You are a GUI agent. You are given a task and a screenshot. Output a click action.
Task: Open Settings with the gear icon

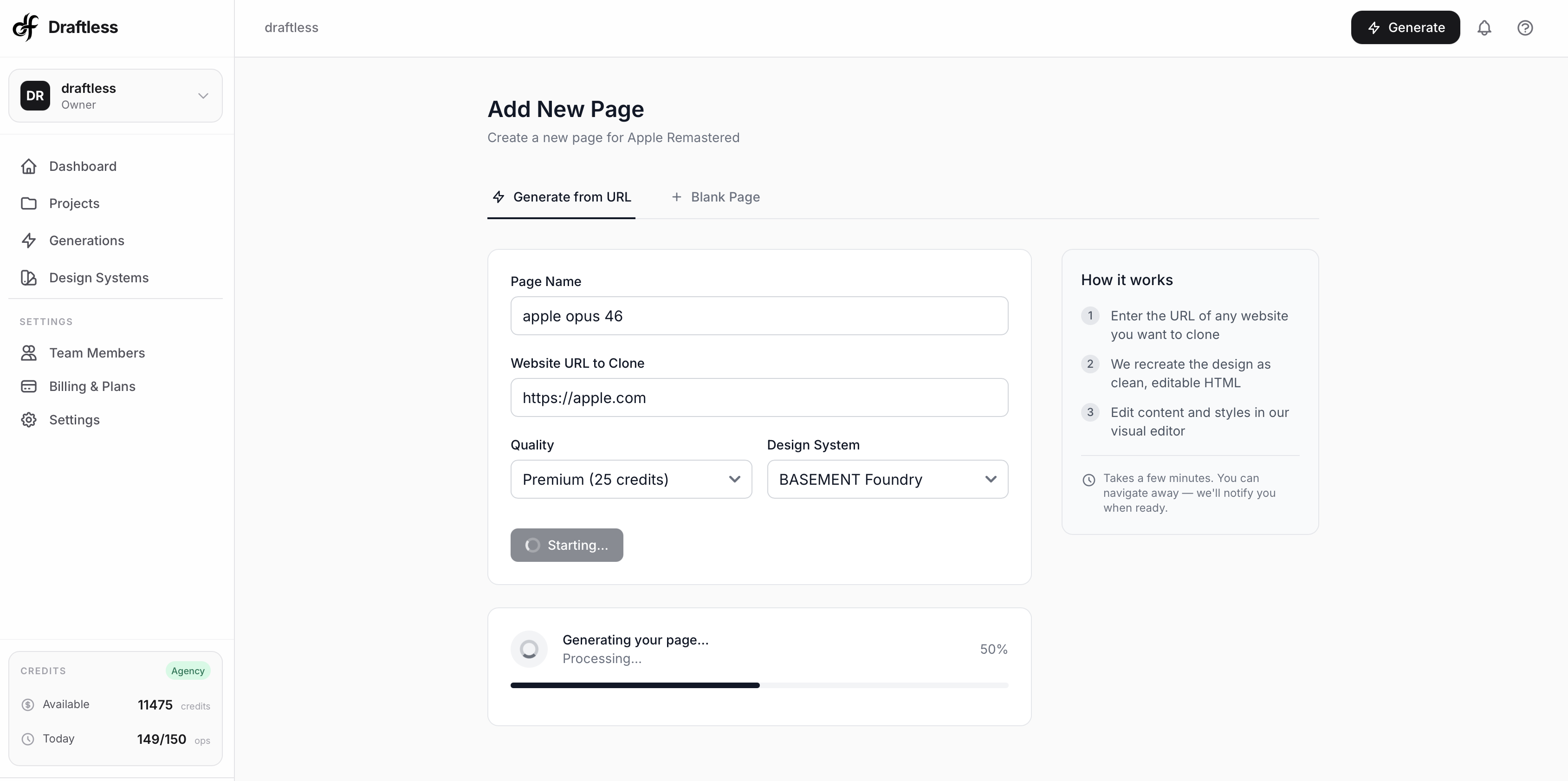click(29, 419)
